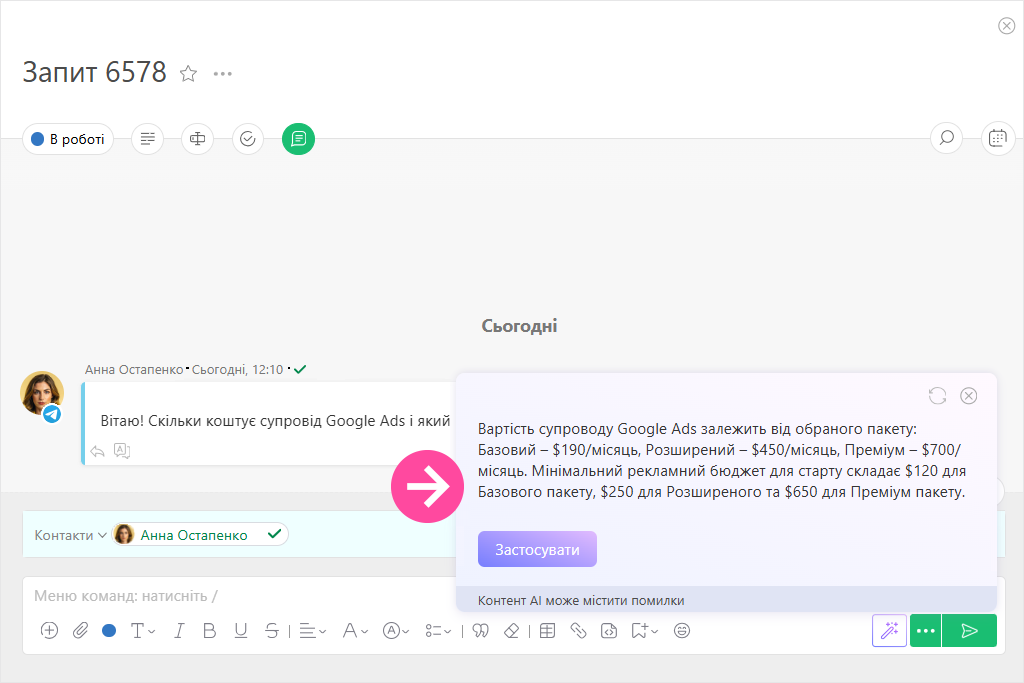Screen dimensions: 1024x683
Task: Regenerate the AI response
Action: tap(937, 396)
